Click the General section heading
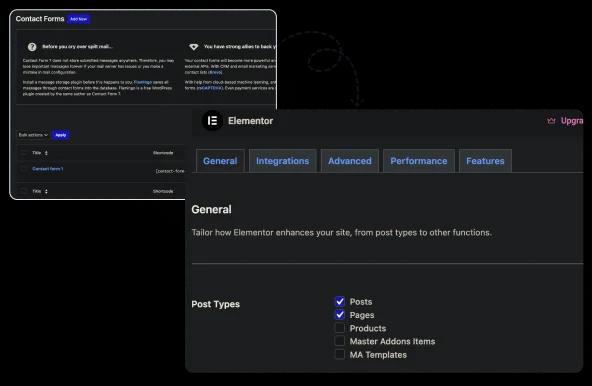 [x=211, y=210]
